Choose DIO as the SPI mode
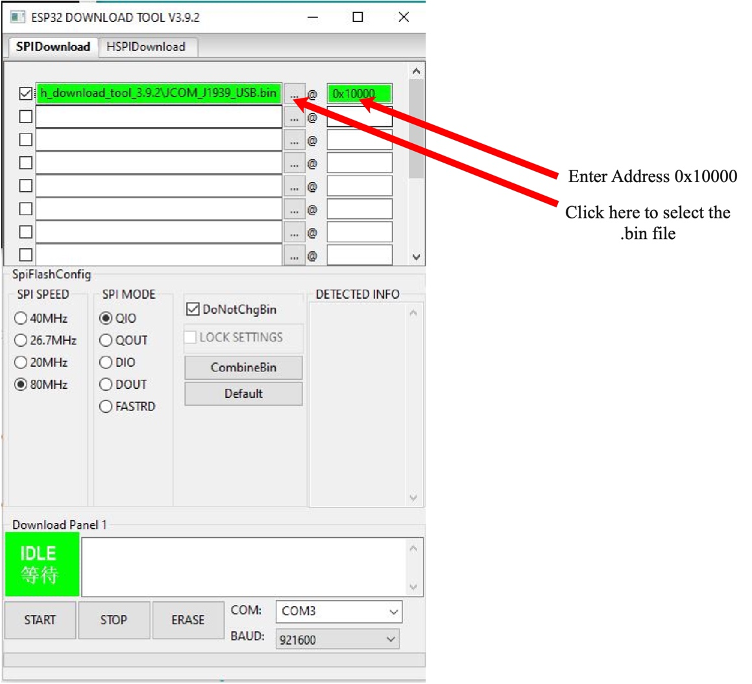752x684 pixels. (106, 362)
